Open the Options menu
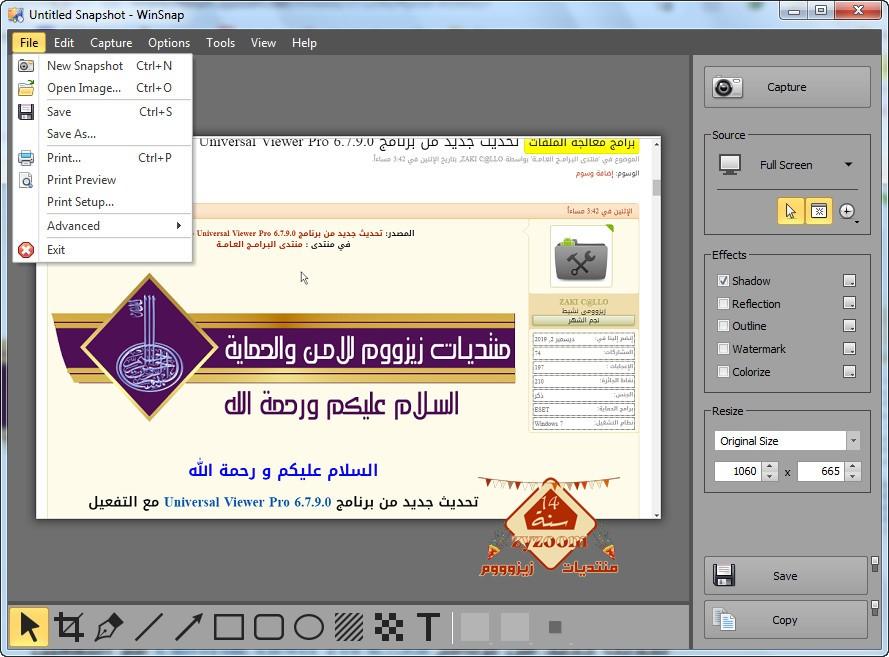889x657 pixels. click(169, 43)
